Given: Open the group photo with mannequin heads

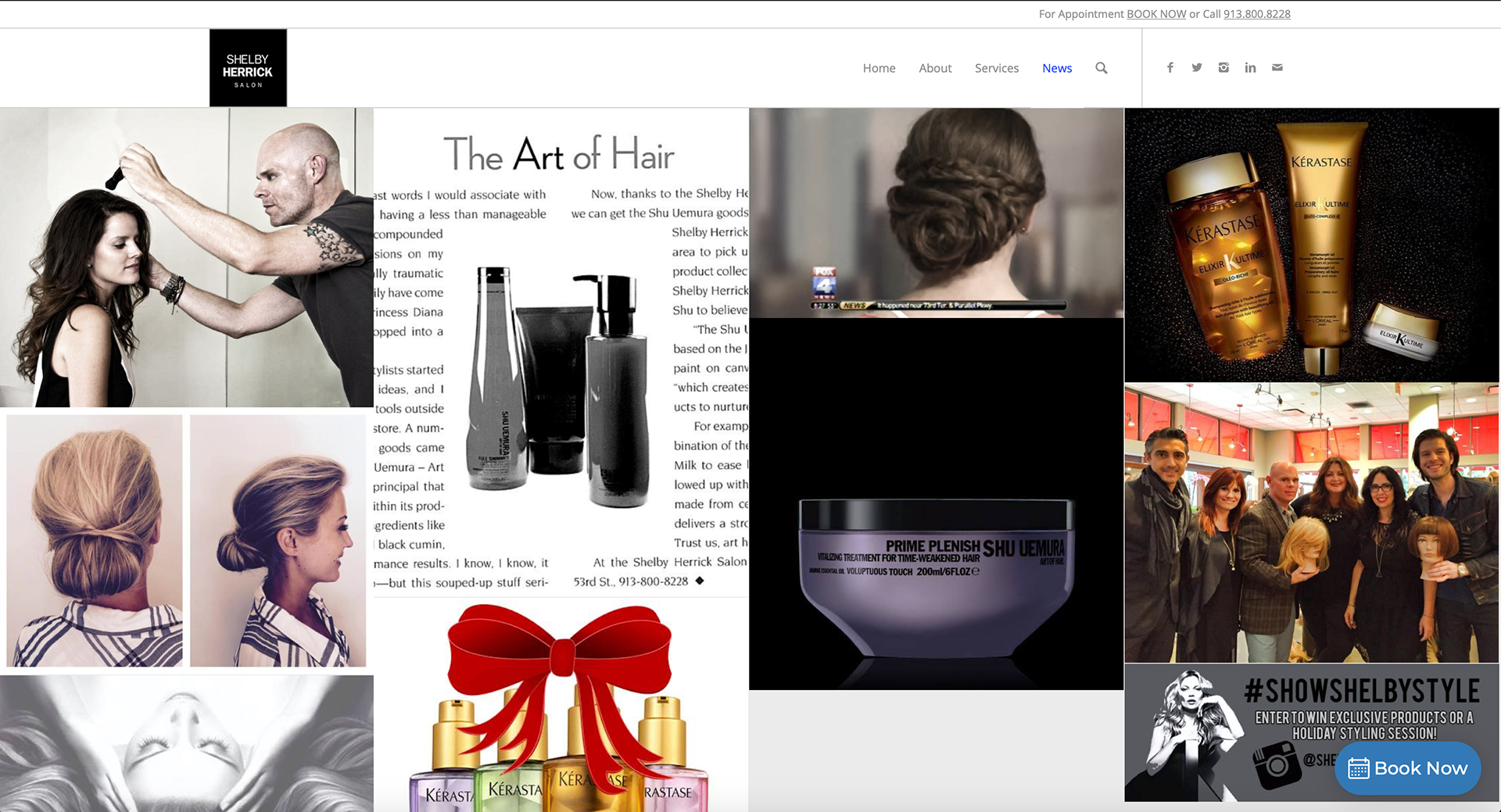Looking at the screenshot, I should (x=1312, y=523).
